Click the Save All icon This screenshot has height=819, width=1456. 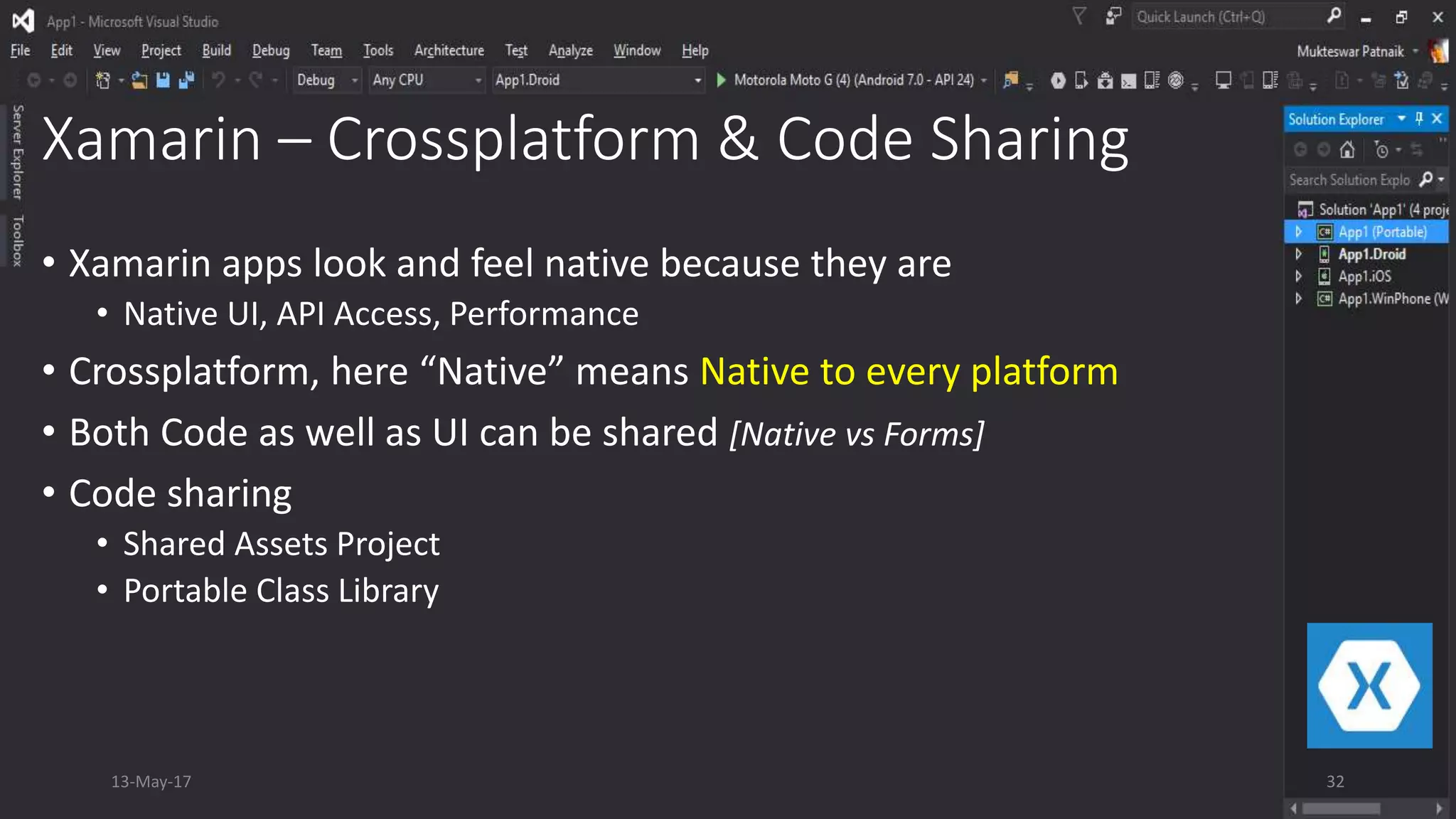click(x=186, y=80)
